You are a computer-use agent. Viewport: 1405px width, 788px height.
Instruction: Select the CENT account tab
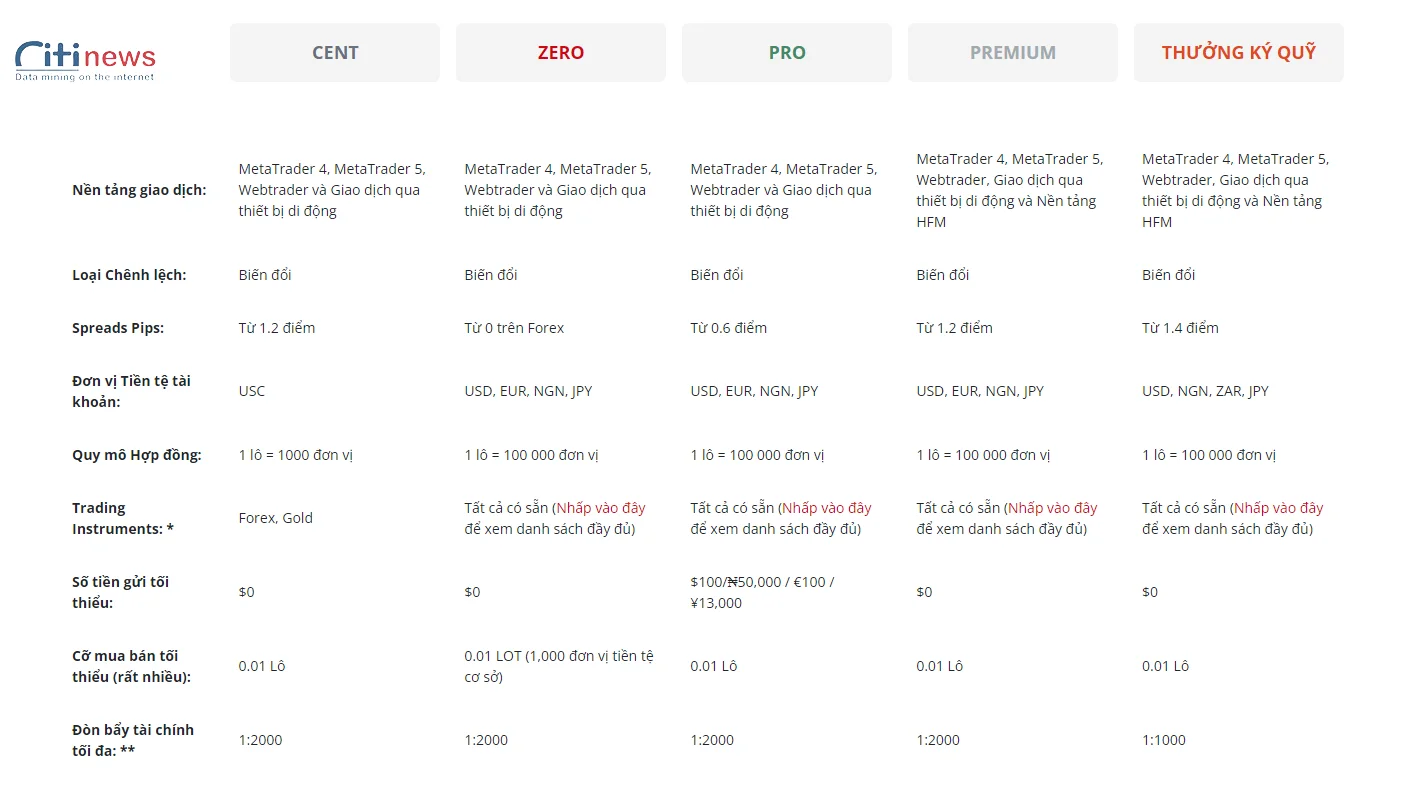click(335, 53)
